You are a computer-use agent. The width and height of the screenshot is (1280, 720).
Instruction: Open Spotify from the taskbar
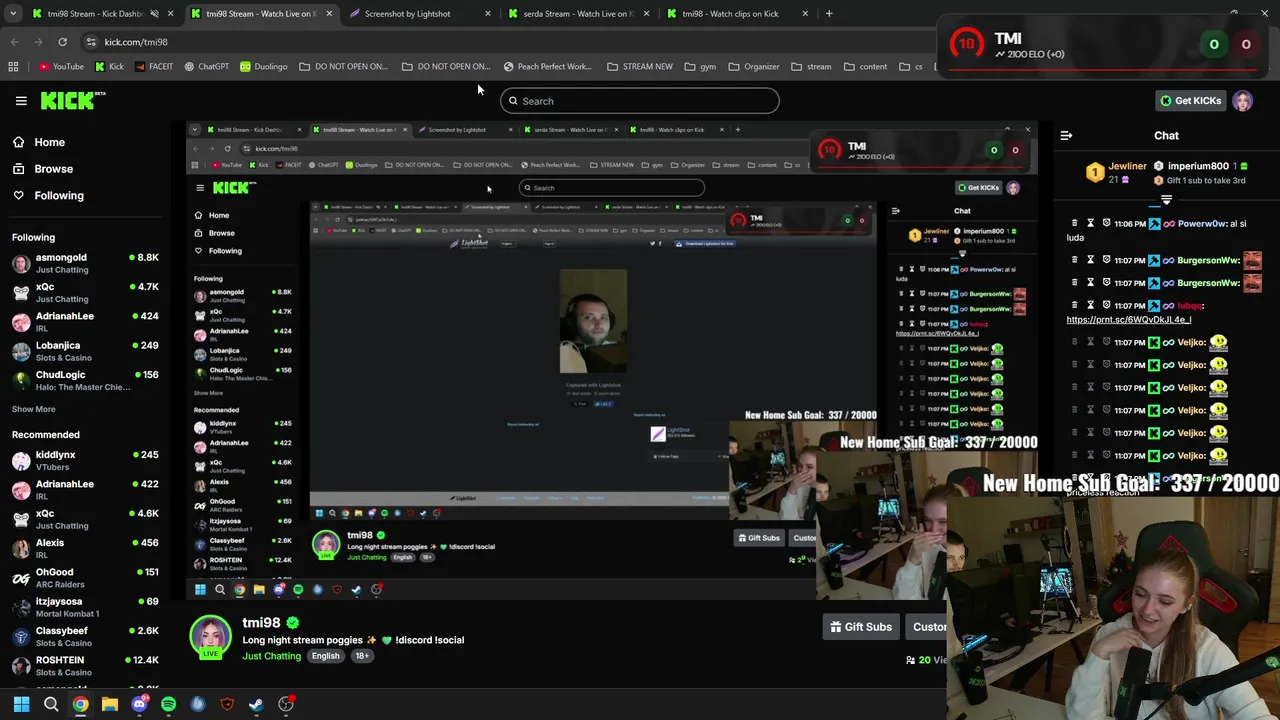[168, 704]
